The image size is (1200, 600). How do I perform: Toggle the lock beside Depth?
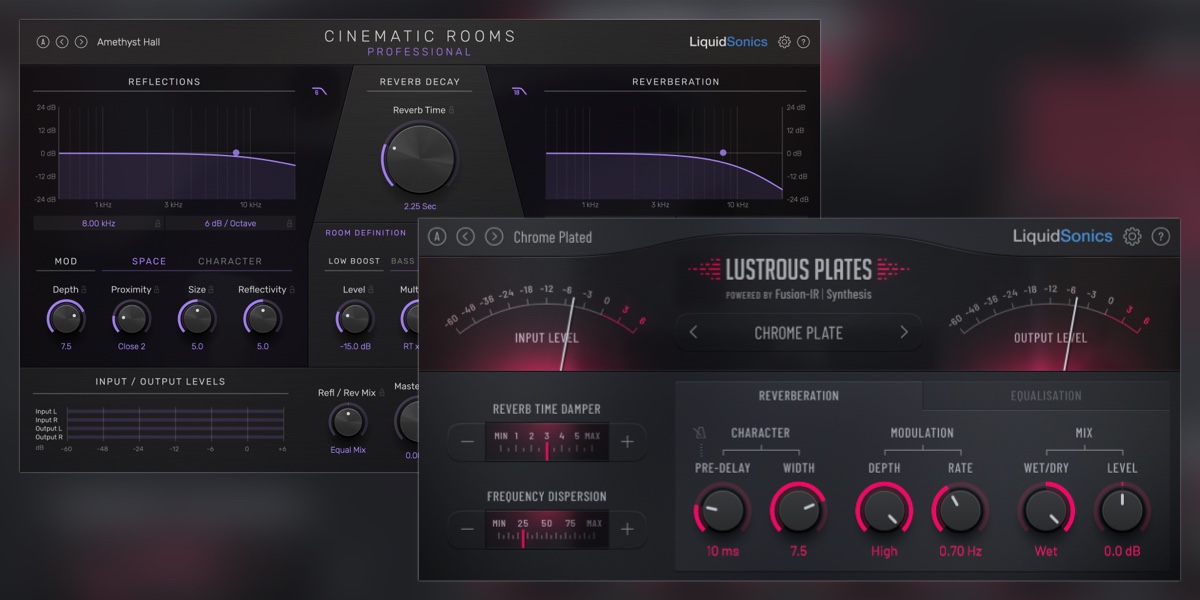coord(84,290)
